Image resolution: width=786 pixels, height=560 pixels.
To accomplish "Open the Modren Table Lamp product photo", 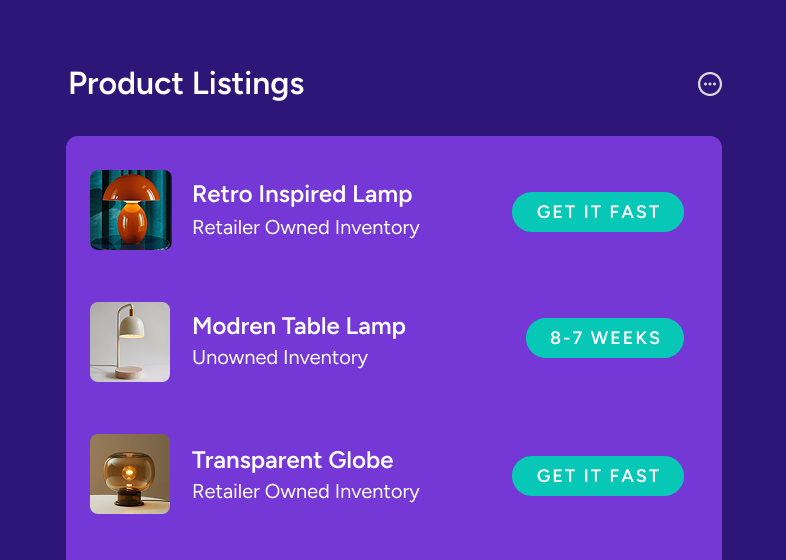I will [130, 342].
